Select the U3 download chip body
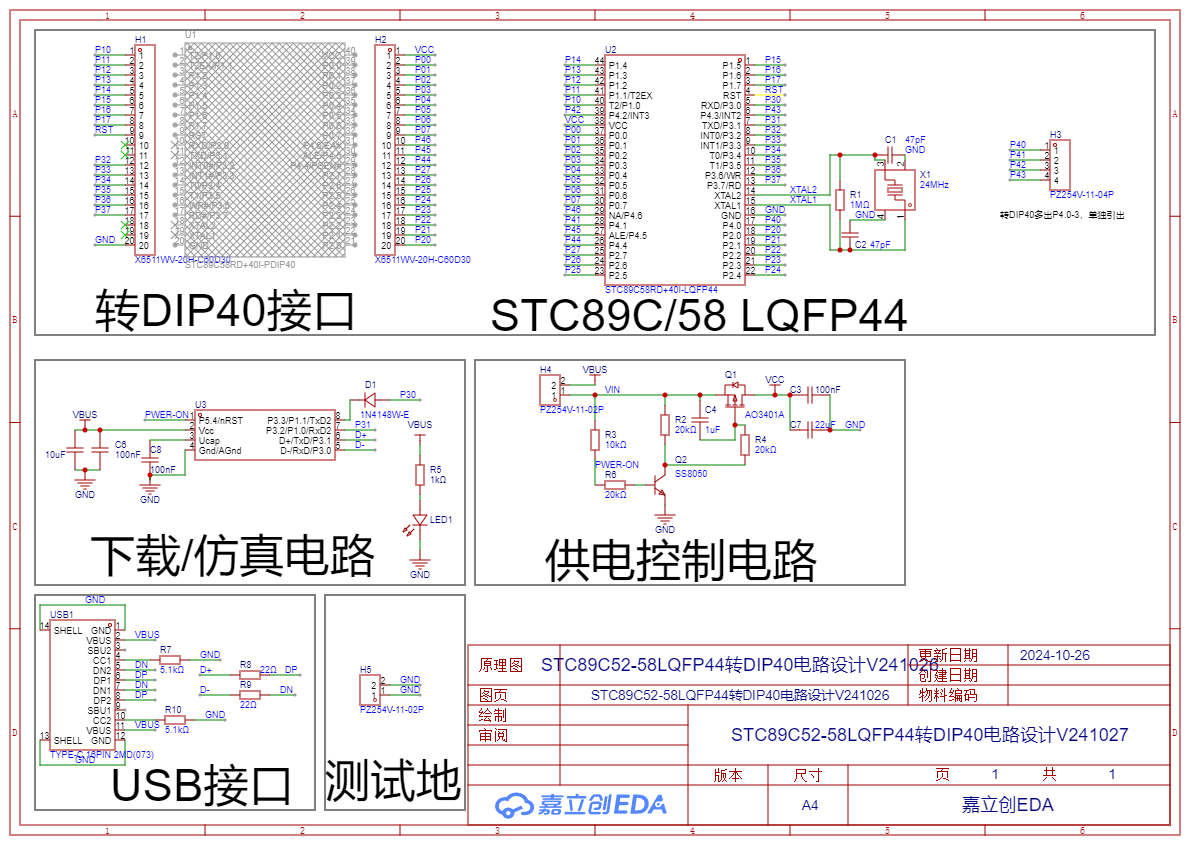Screen dimensions: 1190x845 click(265, 435)
